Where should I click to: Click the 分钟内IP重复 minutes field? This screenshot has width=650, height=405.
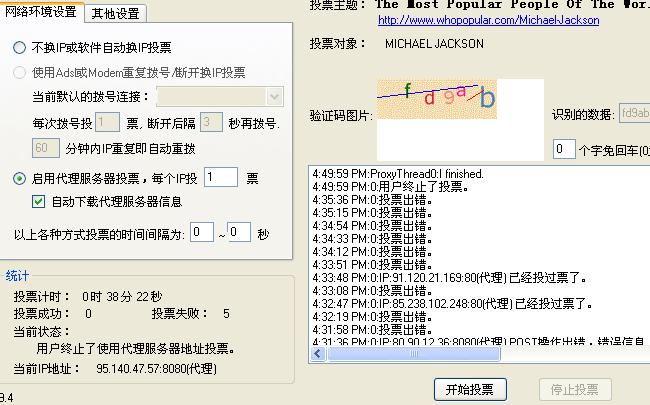tap(46, 148)
